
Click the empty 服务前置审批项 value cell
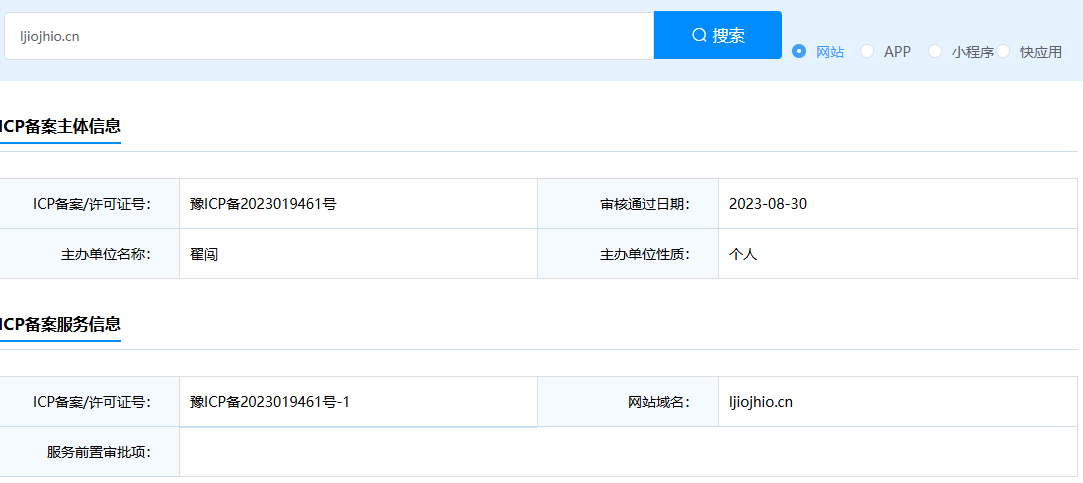point(630,452)
